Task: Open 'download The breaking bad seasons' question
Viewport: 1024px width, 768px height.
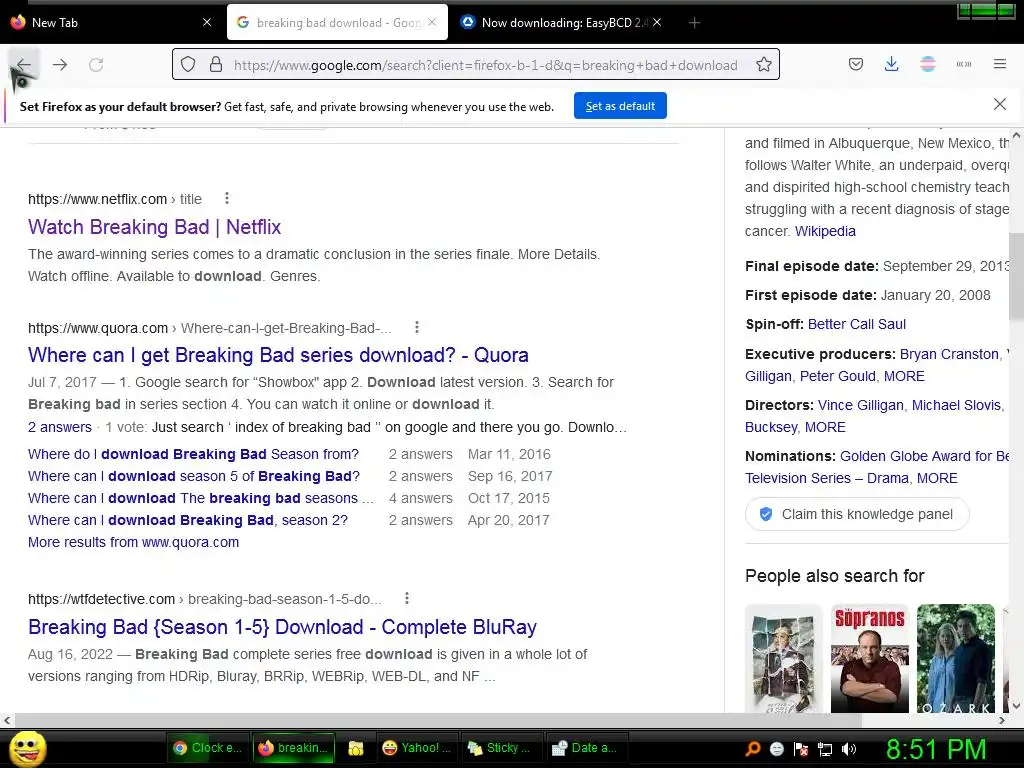Action: (200, 498)
